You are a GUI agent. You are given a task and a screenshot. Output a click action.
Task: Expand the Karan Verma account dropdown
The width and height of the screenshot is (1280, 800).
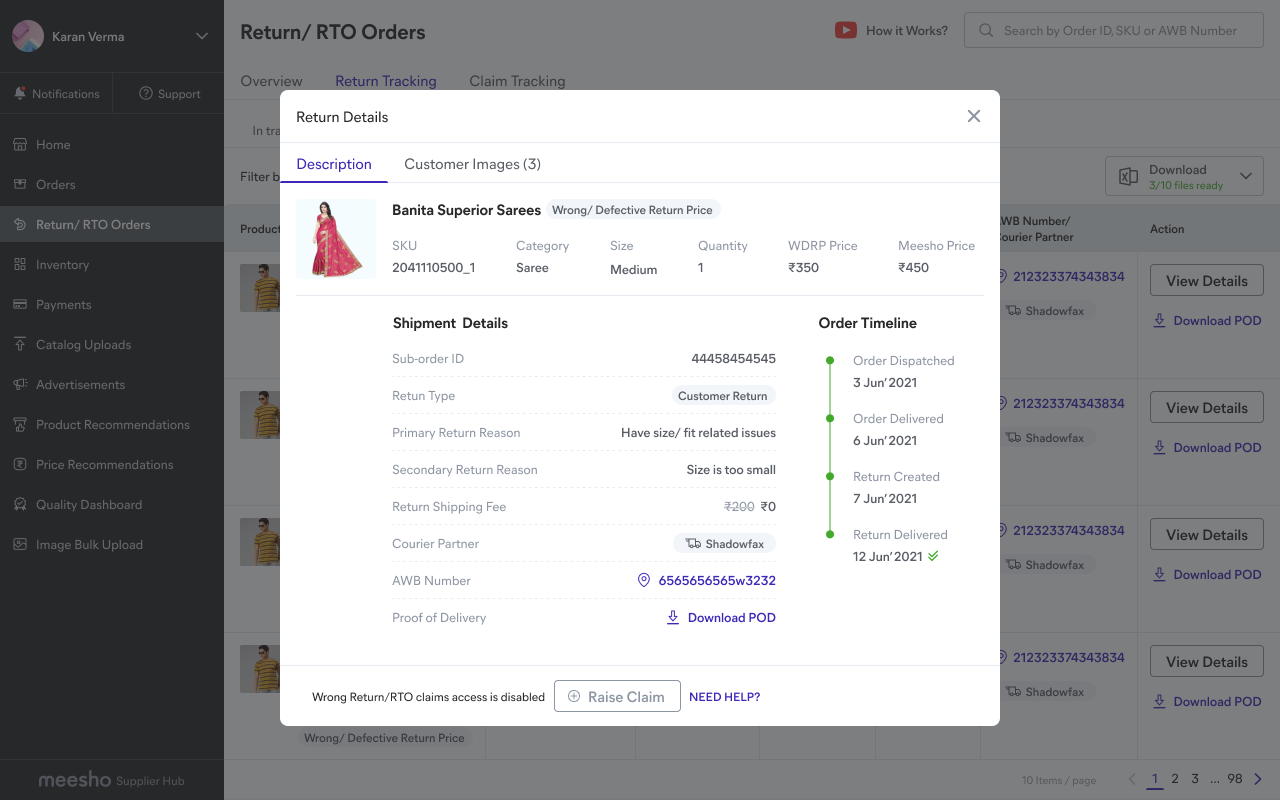(202, 36)
